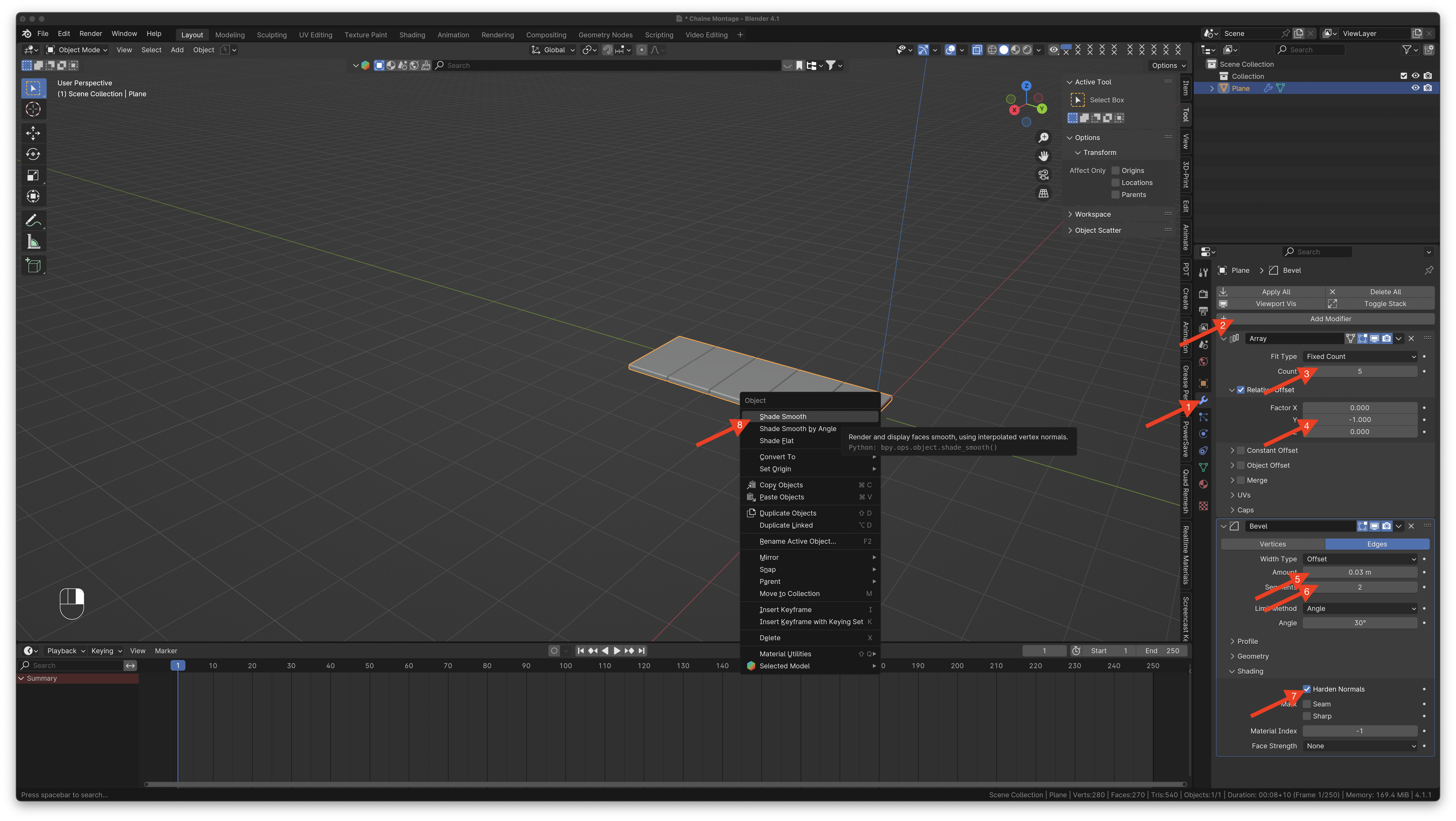Enable the Merge checkbox
This screenshot has height=821, width=1456.
pos(1241,480)
